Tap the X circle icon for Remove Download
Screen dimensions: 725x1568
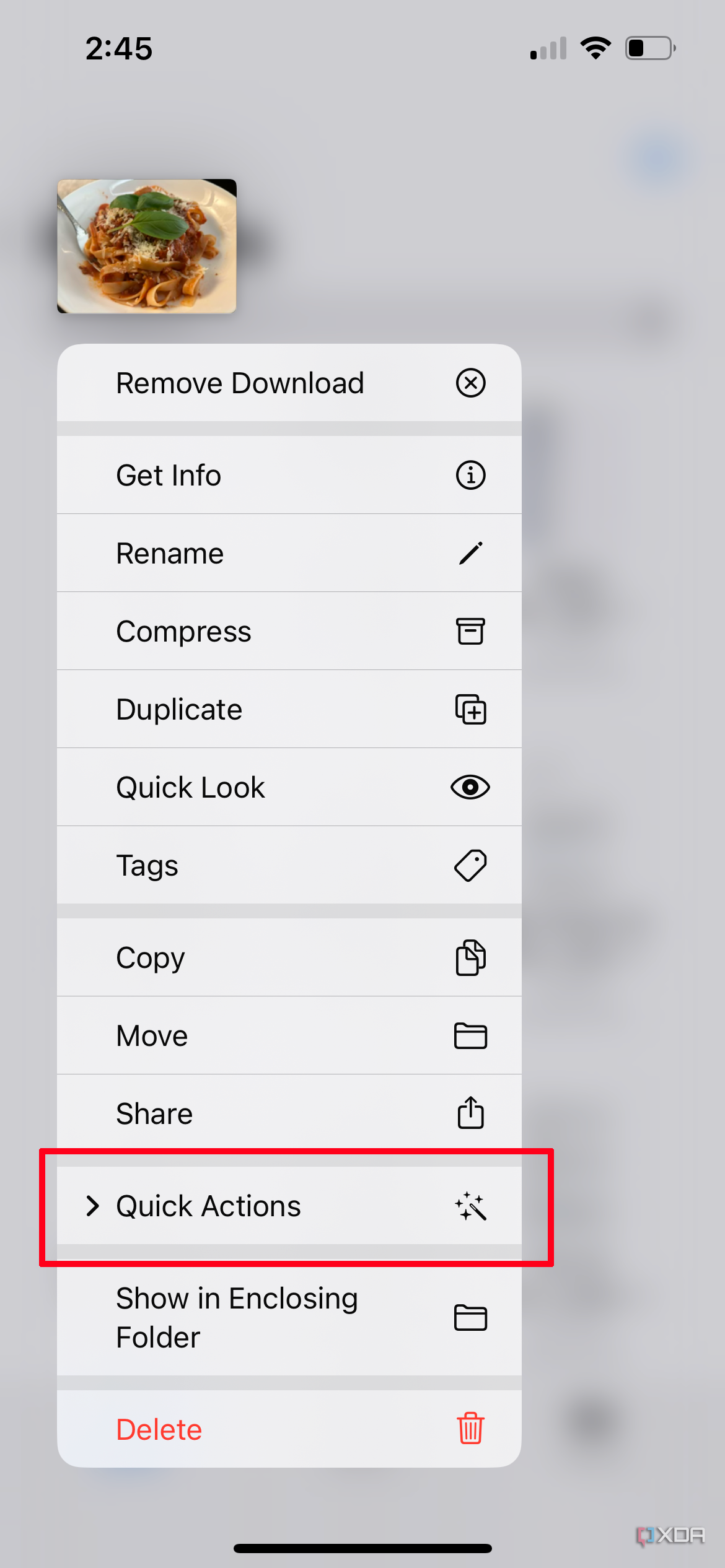tap(470, 383)
